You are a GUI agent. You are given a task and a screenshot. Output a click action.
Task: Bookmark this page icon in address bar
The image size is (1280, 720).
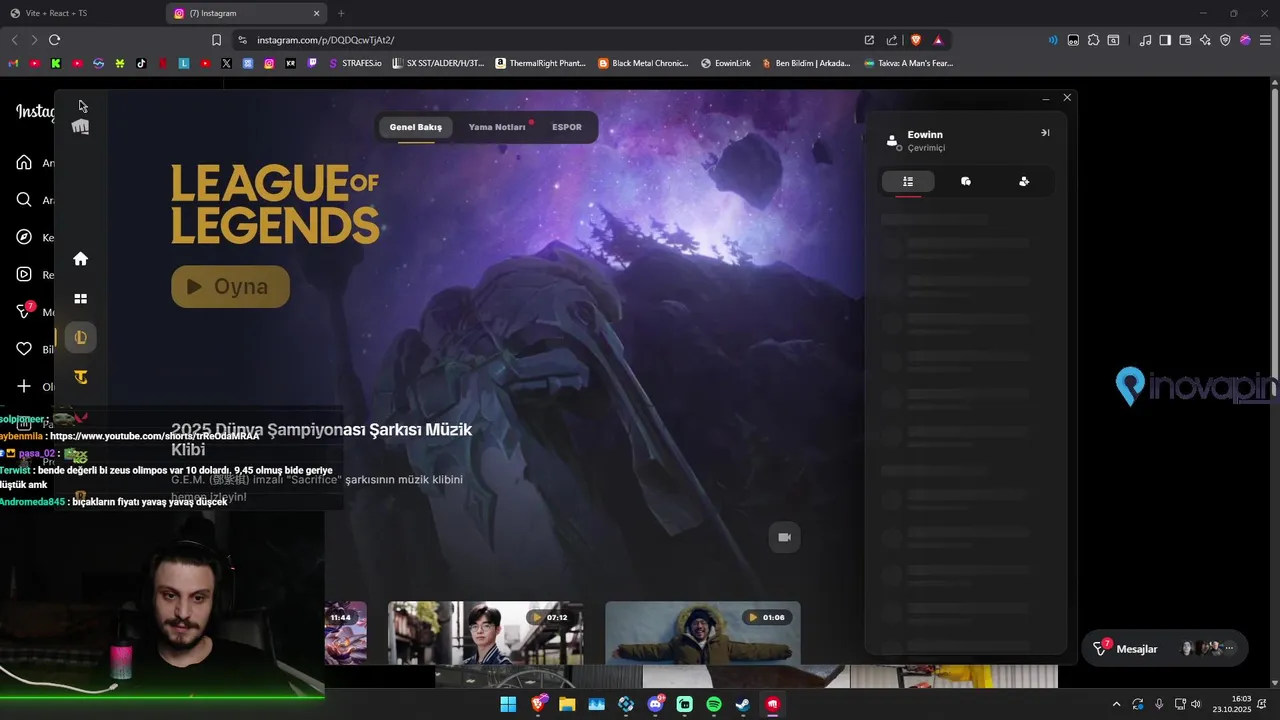pos(216,40)
